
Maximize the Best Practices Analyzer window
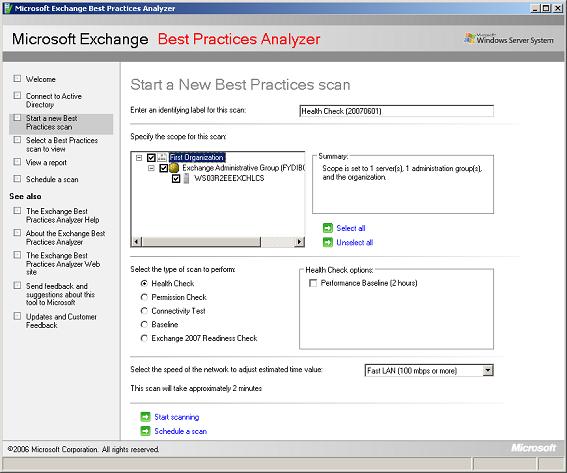[x=546, y=8]
